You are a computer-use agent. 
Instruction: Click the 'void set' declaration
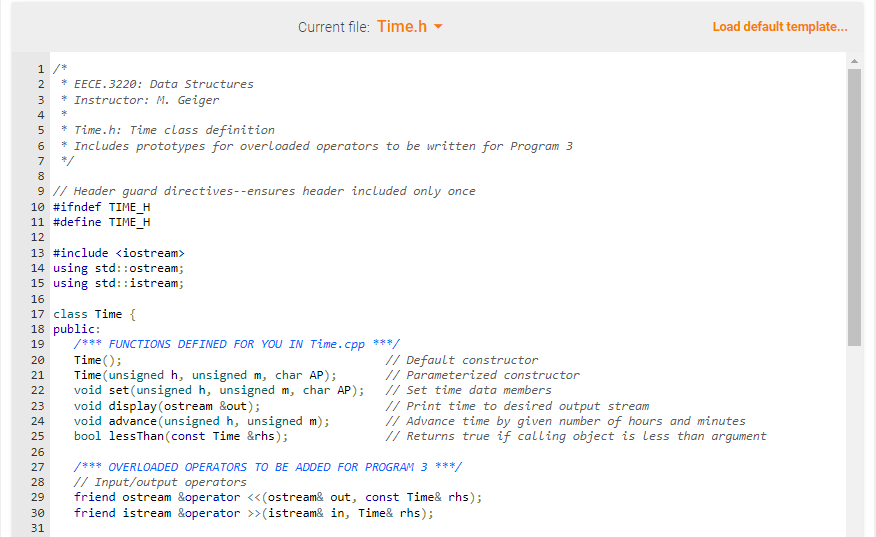coord(219,390)
